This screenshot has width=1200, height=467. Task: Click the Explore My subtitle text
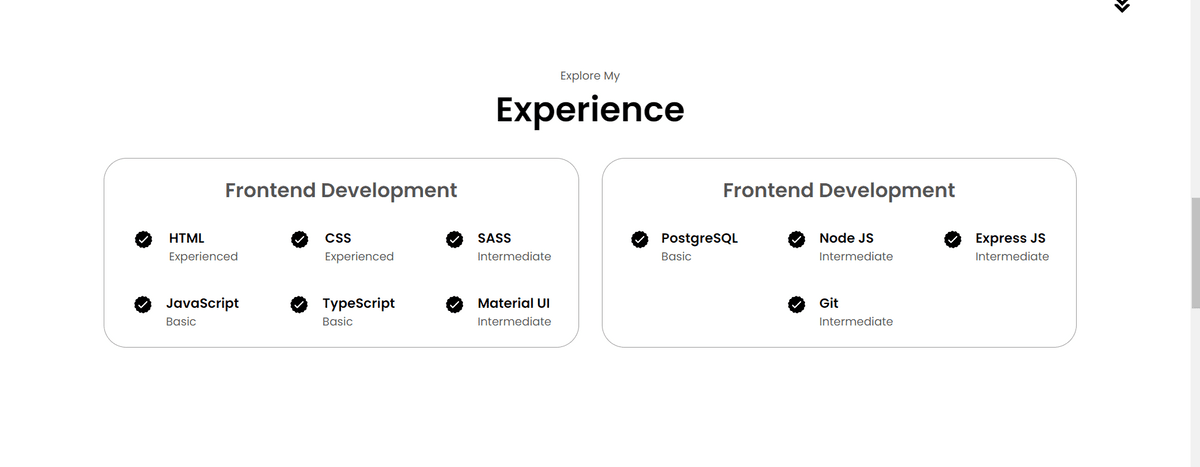(590, 76)
